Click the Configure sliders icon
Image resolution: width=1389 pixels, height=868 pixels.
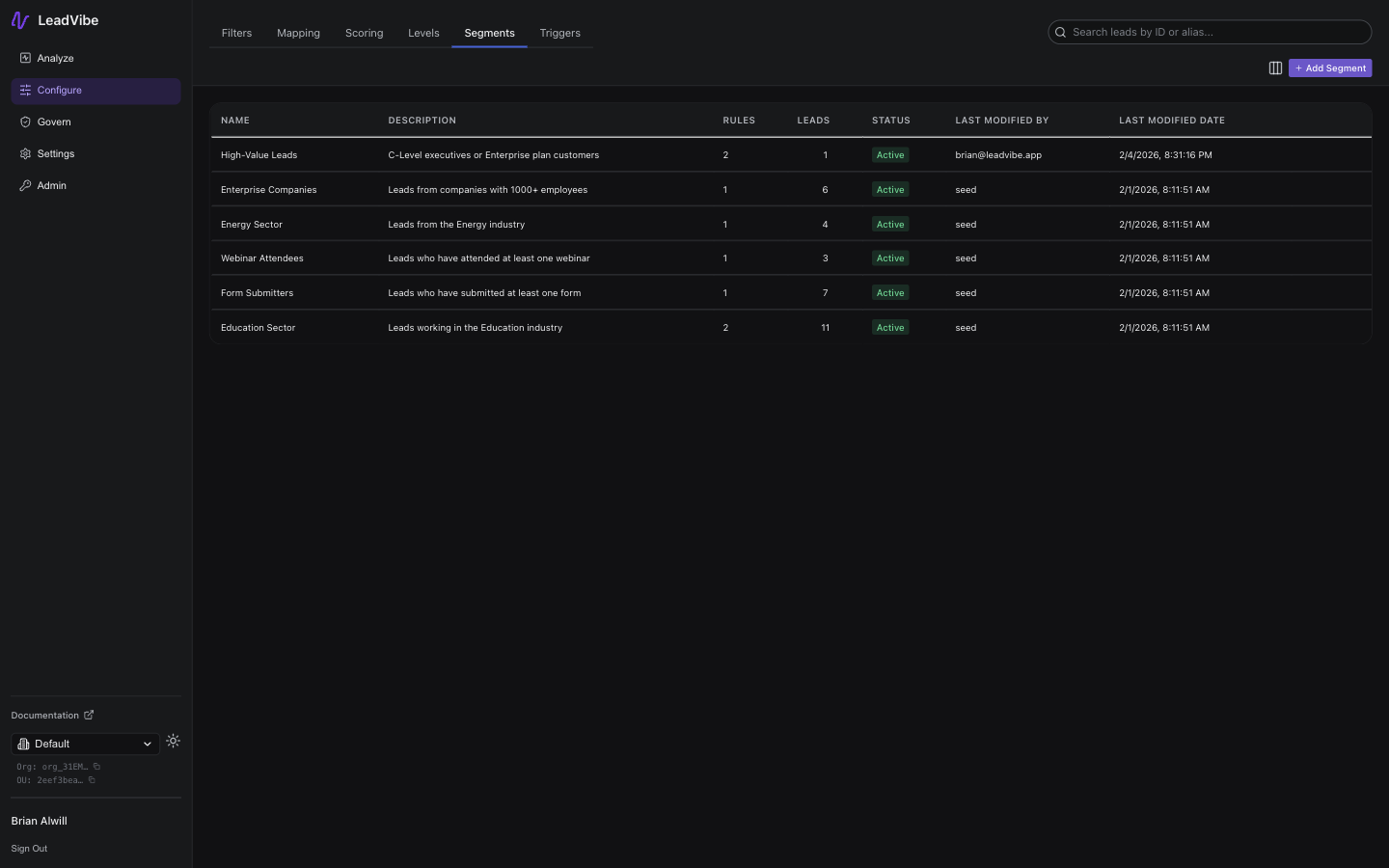pos(25,90)
